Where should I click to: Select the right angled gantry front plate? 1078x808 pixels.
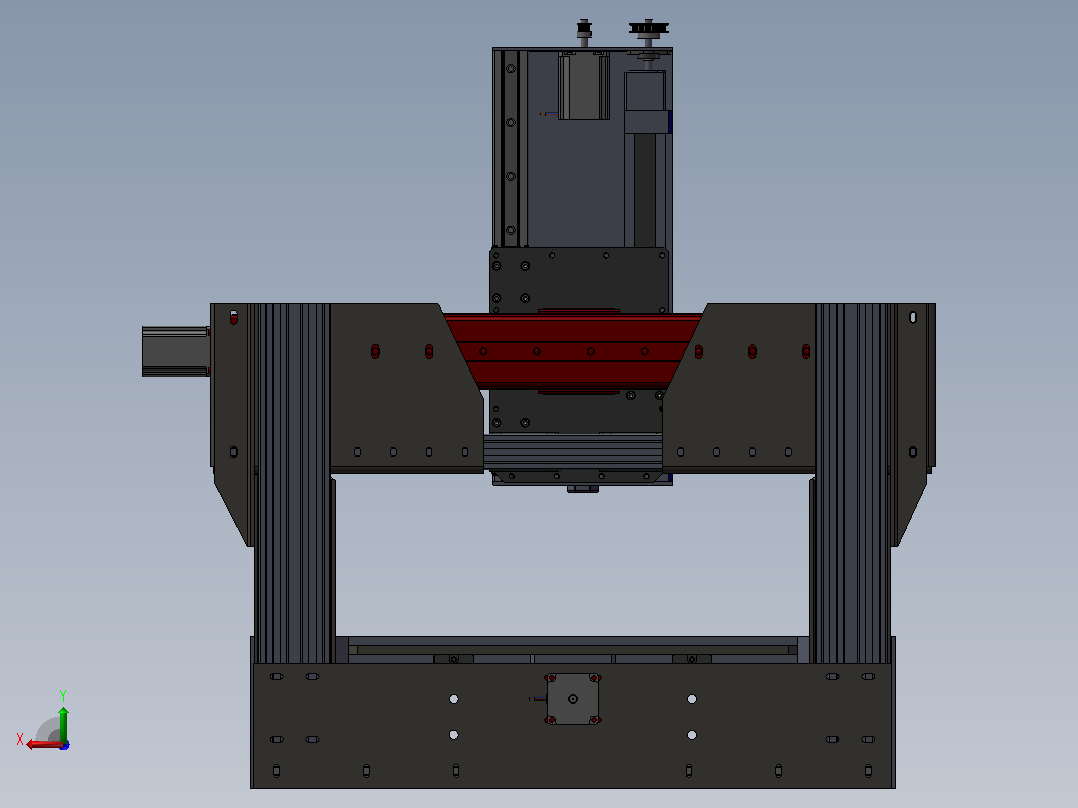click(x=740, y=389)
